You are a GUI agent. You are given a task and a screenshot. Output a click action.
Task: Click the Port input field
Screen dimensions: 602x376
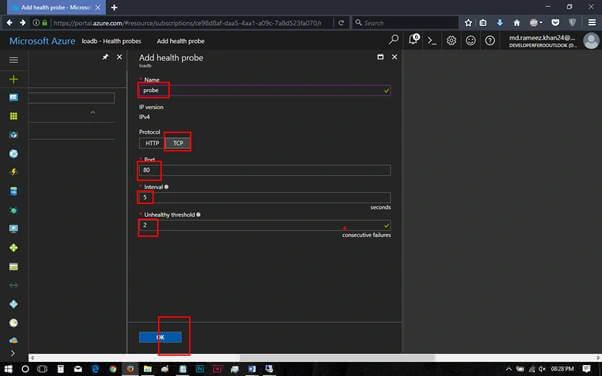pos(265,170)
